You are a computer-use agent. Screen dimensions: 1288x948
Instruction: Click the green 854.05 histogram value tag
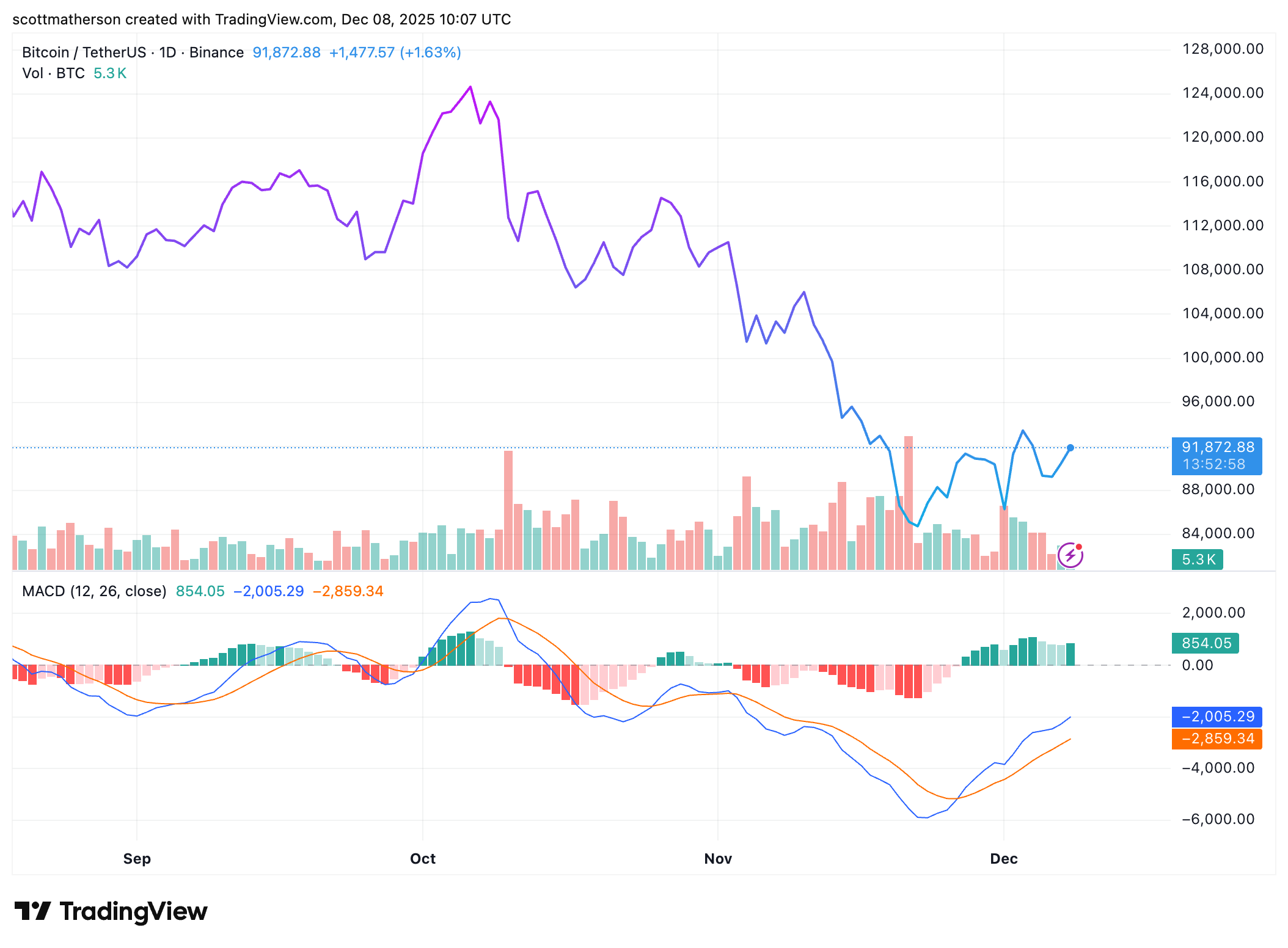click(1206, 643)
